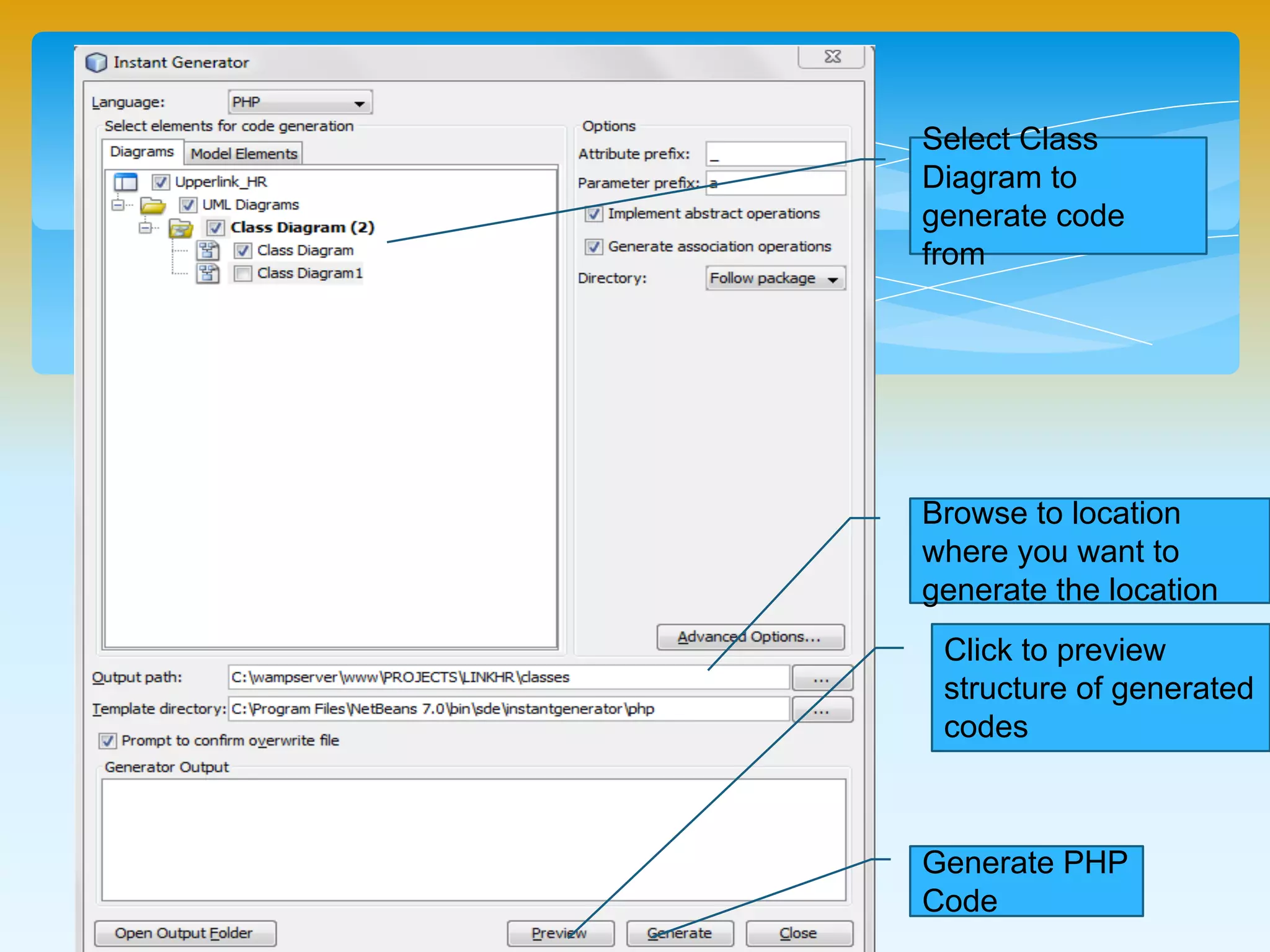
Task: Browse for Output path with ellipsis button
Action: click(822, 678)
